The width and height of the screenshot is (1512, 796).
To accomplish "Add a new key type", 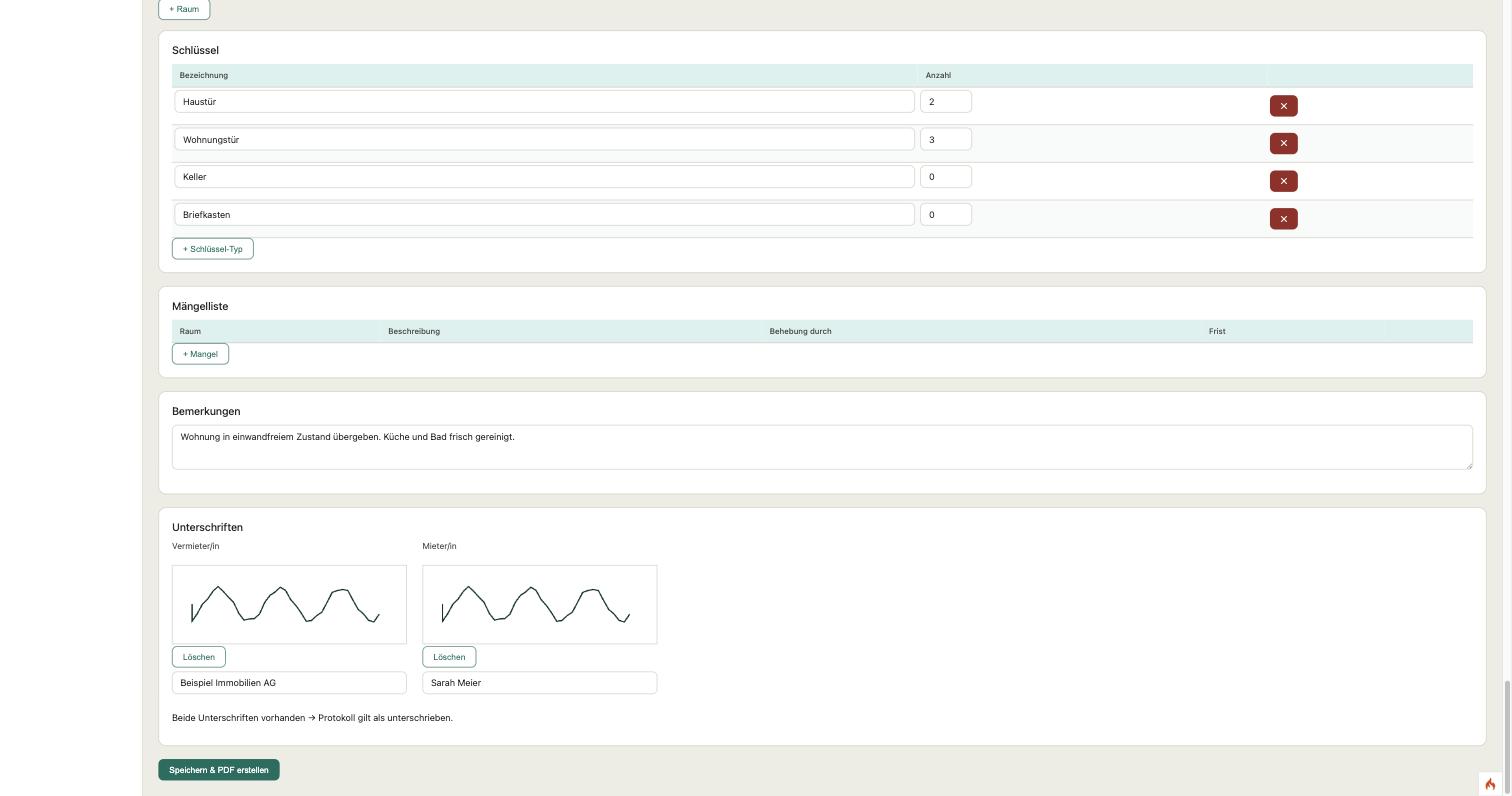I will coord(213,249).
